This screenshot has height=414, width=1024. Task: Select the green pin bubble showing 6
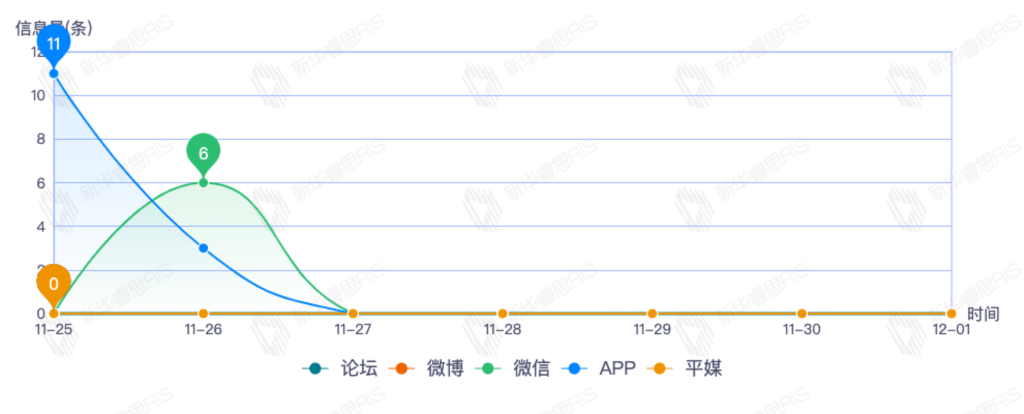(x=203, y=153)
